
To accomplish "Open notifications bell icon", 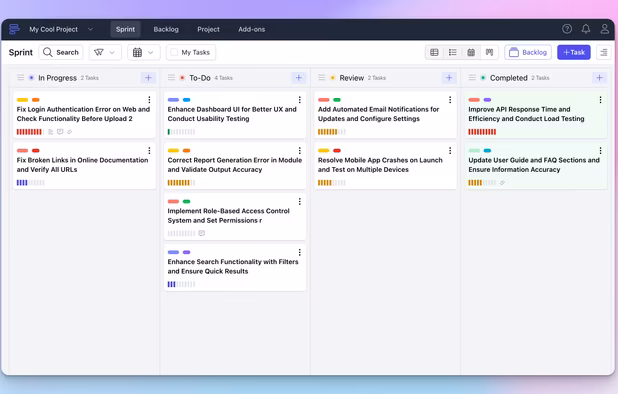I will [x=586, y=29].
